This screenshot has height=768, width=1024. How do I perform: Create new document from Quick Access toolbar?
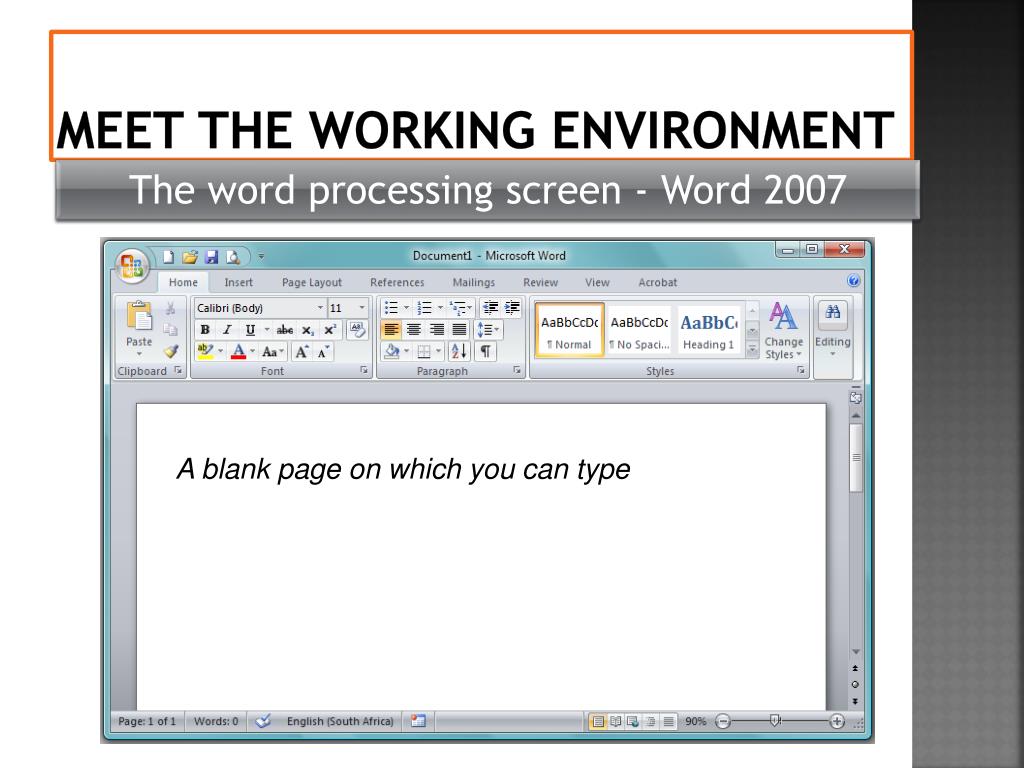(x=168, y=257)
